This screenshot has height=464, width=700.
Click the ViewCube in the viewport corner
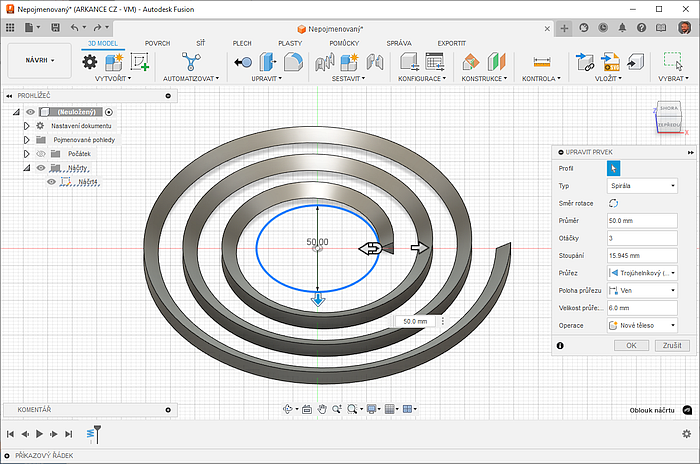pos(668,116)
